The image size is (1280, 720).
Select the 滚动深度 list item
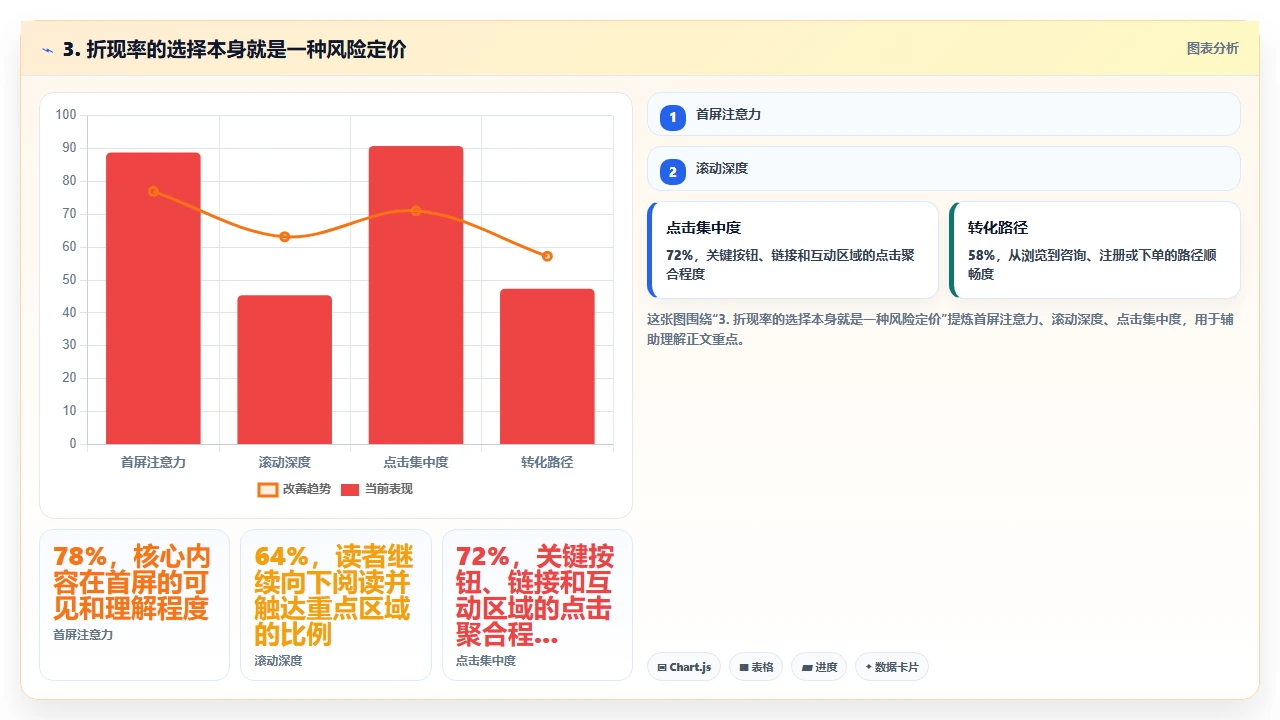[x=943, y=168]
